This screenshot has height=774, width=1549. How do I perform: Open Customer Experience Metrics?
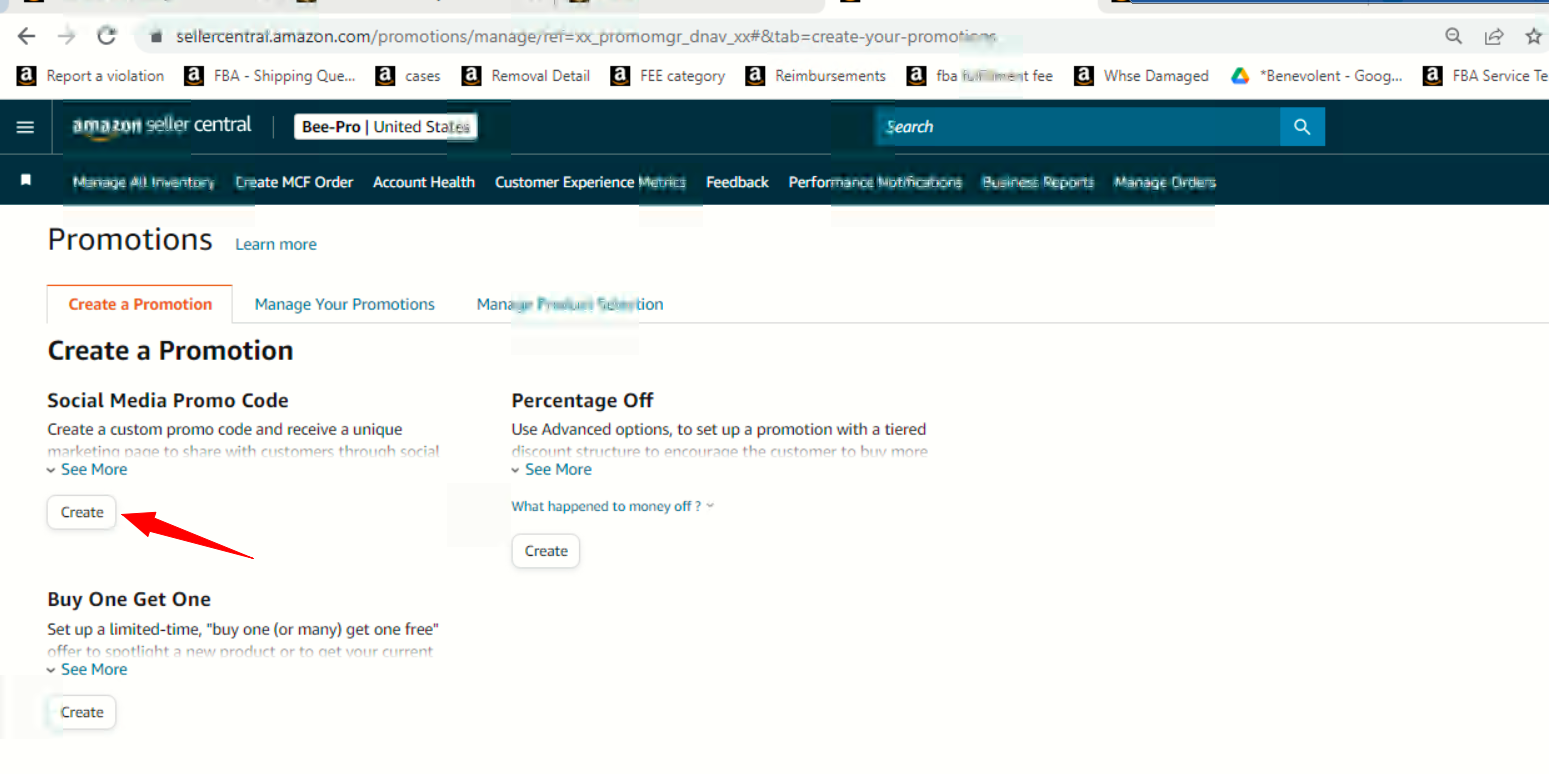point(590,182)
